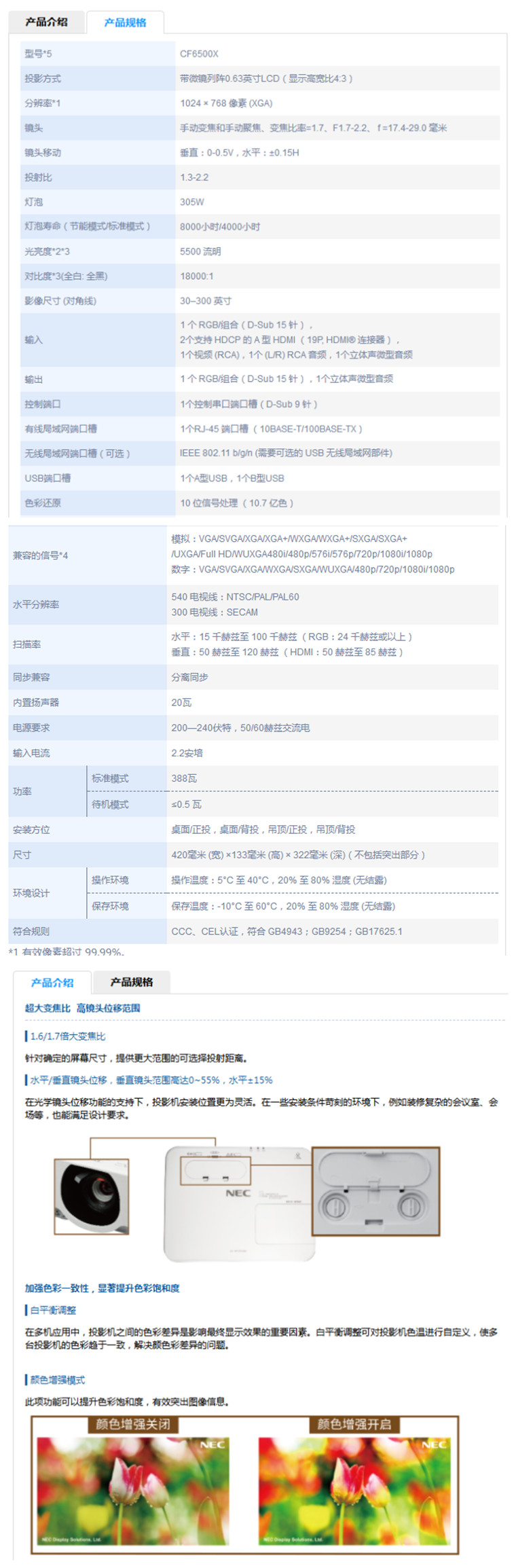Click the 符合规则 row label
This screenshot has height=1568, width=516.
[x=31, y=931]
